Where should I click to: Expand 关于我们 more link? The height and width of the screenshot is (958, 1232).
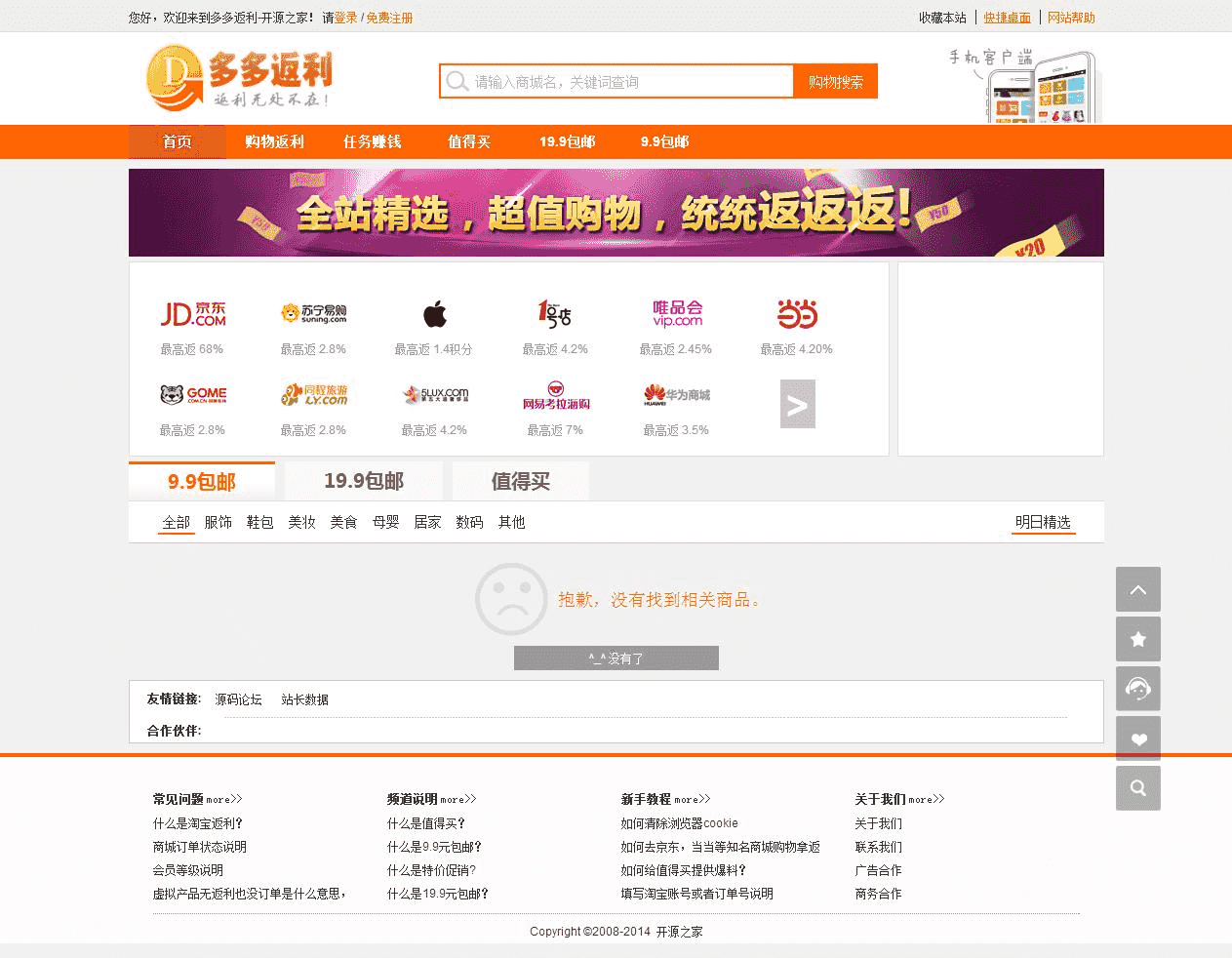[927, 799]
